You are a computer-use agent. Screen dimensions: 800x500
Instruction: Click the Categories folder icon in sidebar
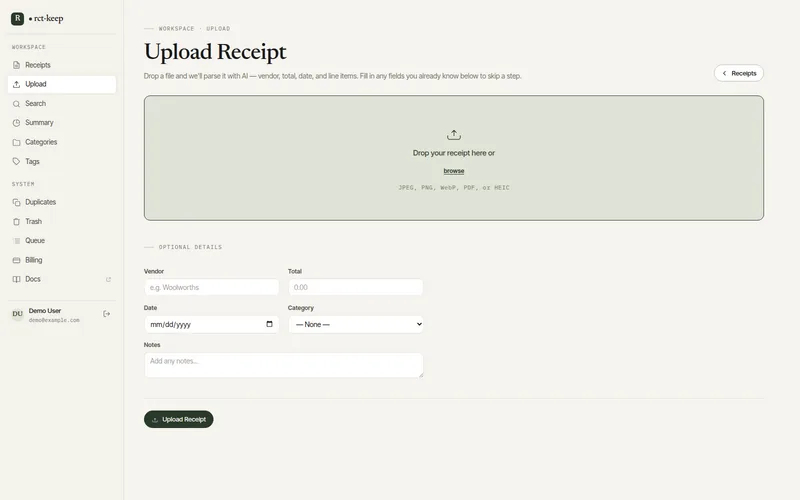pos(16,142)
